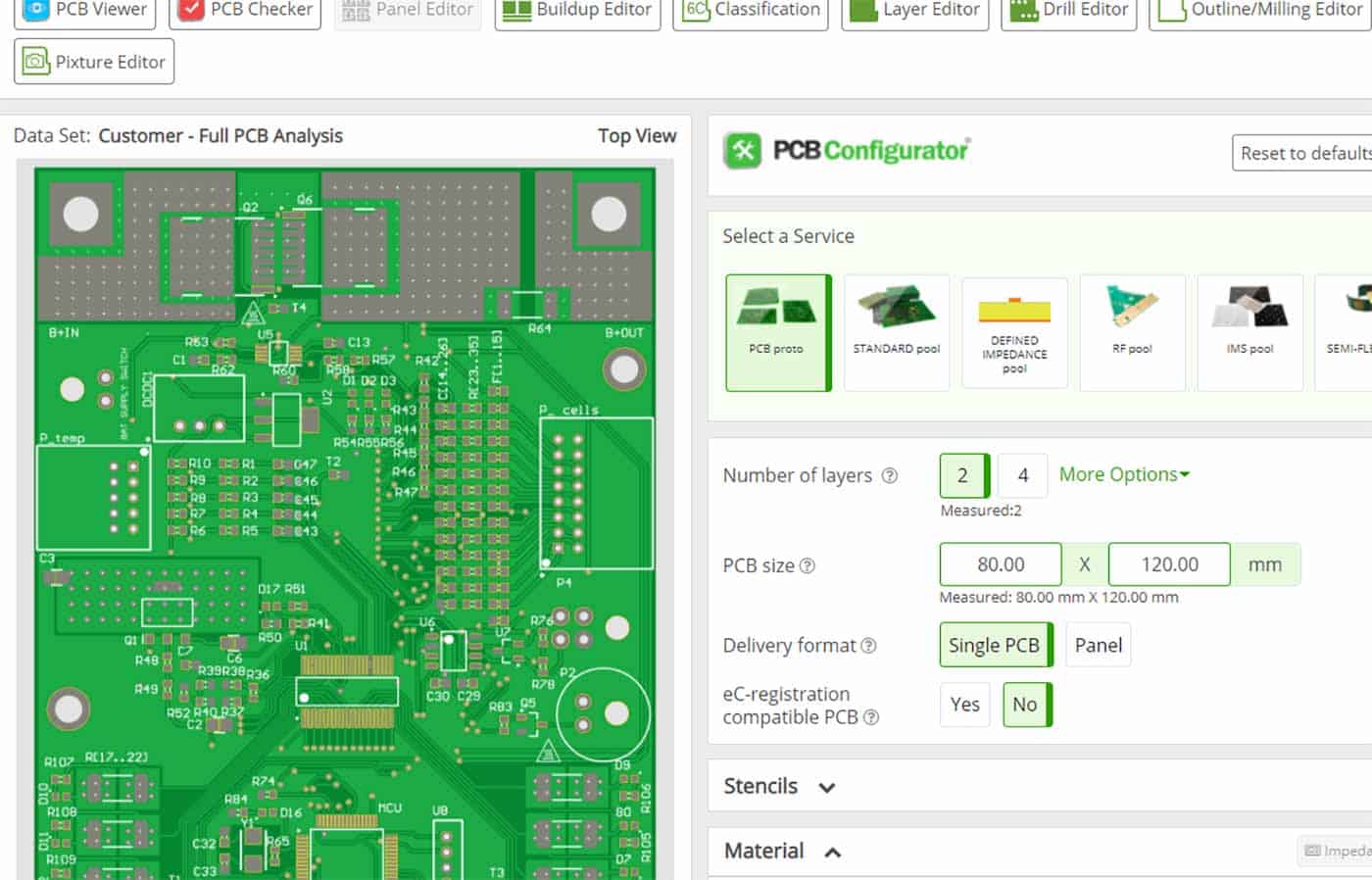Set eC-registration compatible PCB to No
The height and width of the screenshot is (880, 1372).
tap(1026, 705)
